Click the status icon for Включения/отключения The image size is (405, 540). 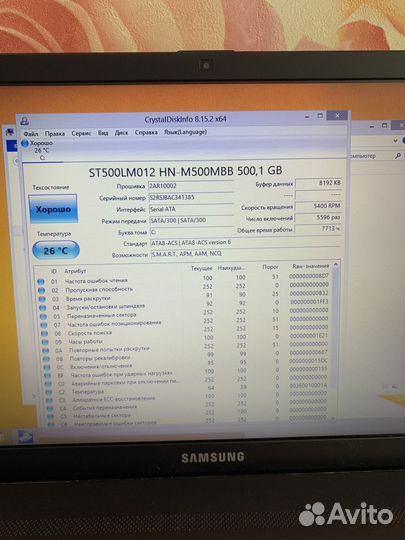point(48,367)
